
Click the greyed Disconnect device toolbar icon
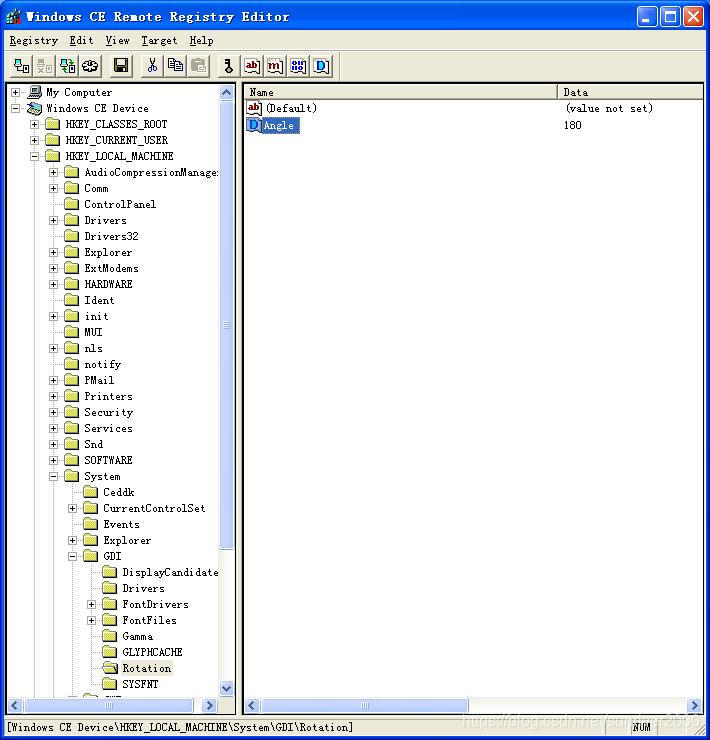click(x=44, y=66)
